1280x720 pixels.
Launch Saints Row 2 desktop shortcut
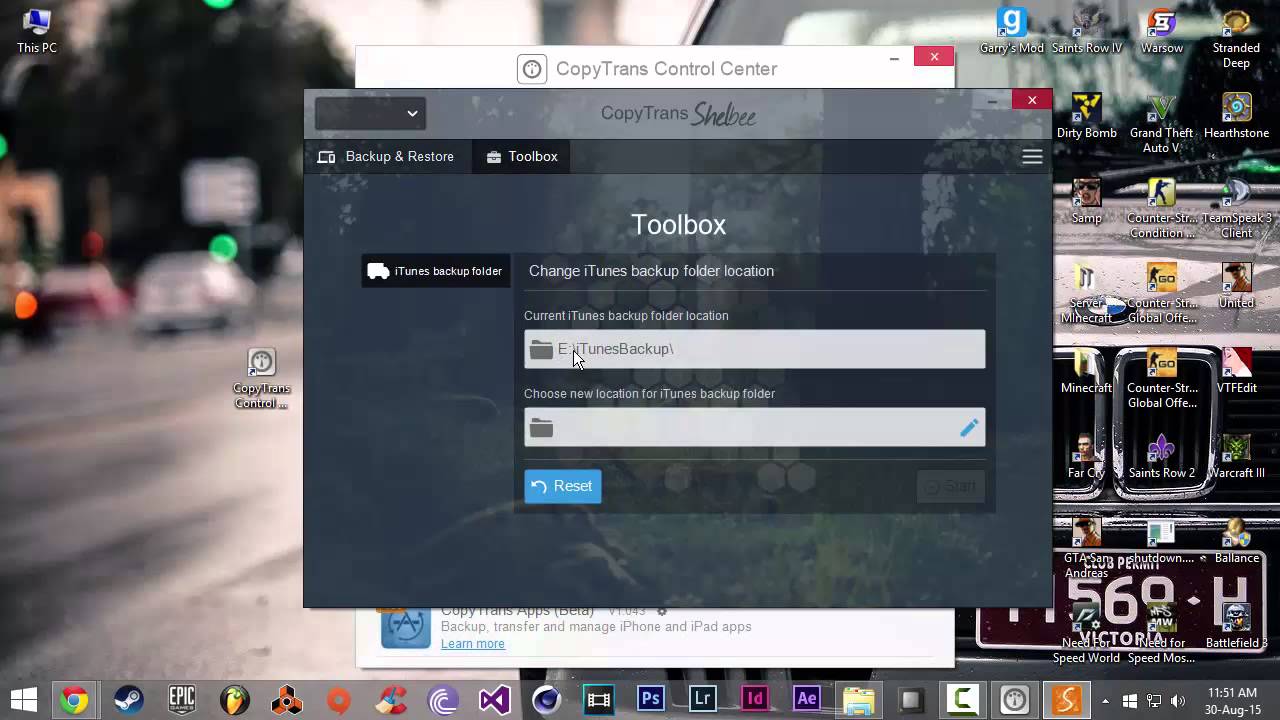(1162, 456)
